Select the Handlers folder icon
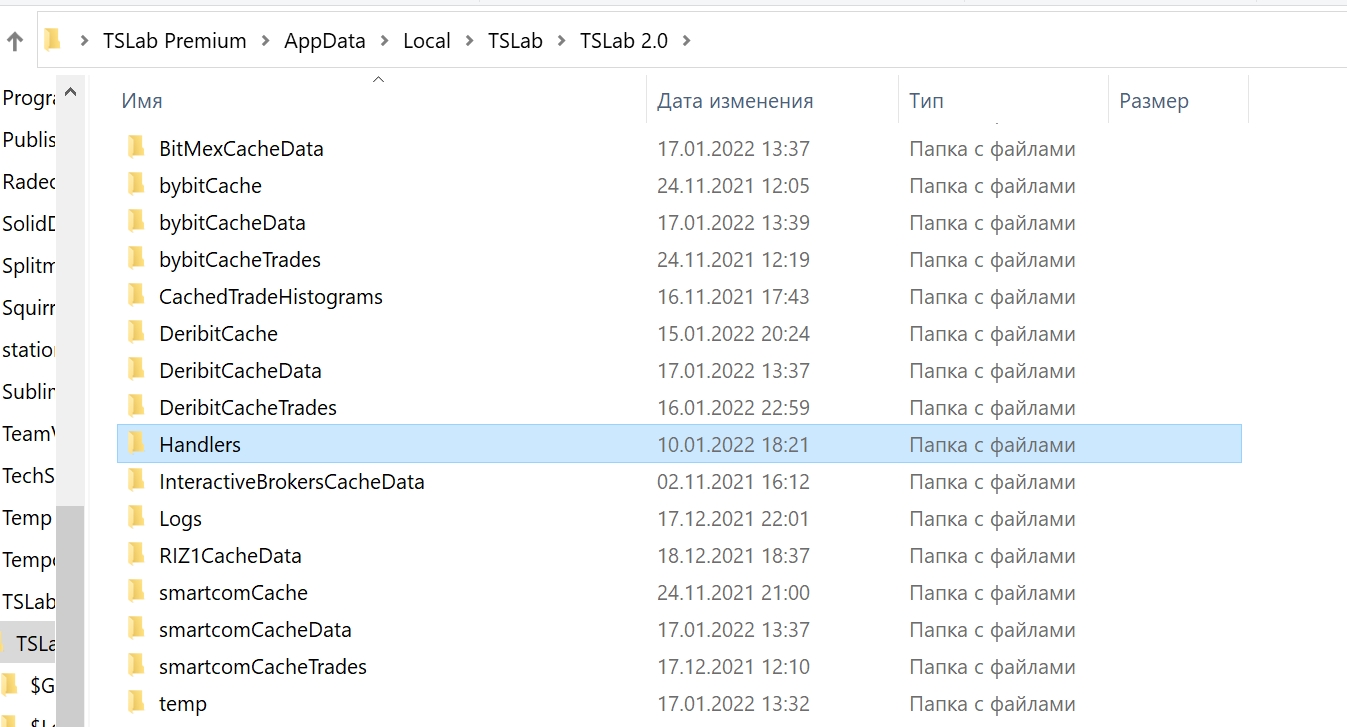 [137, 444]
